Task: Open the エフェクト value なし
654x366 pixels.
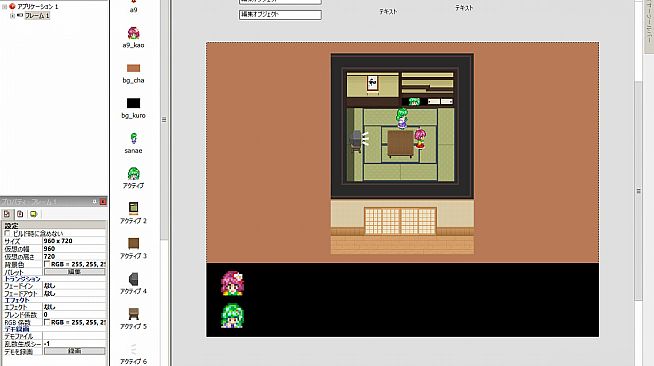Action: coord(74,307)
